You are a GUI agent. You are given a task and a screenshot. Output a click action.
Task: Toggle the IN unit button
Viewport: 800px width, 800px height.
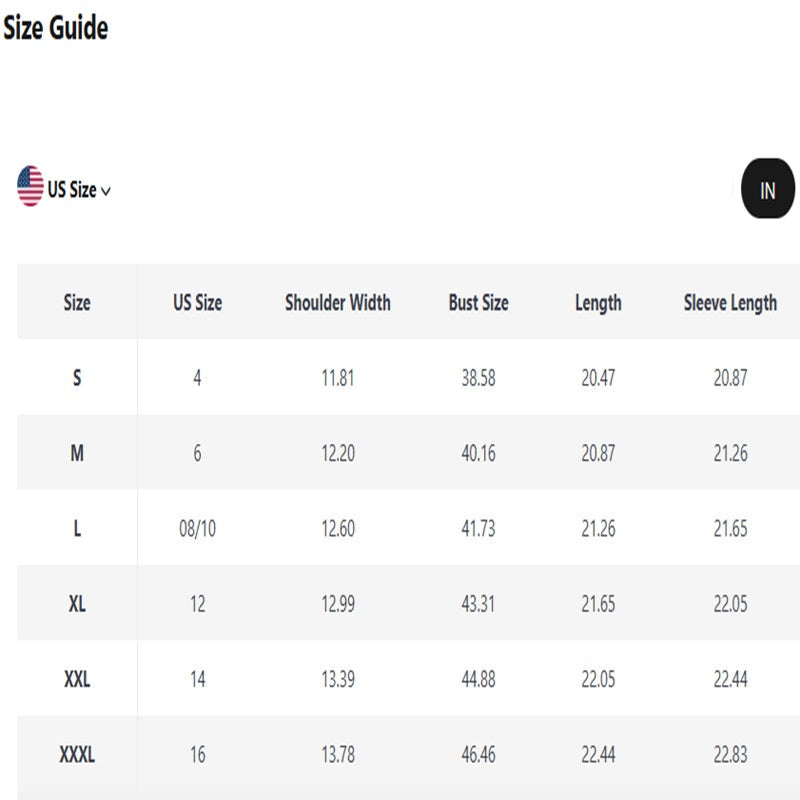767,189
